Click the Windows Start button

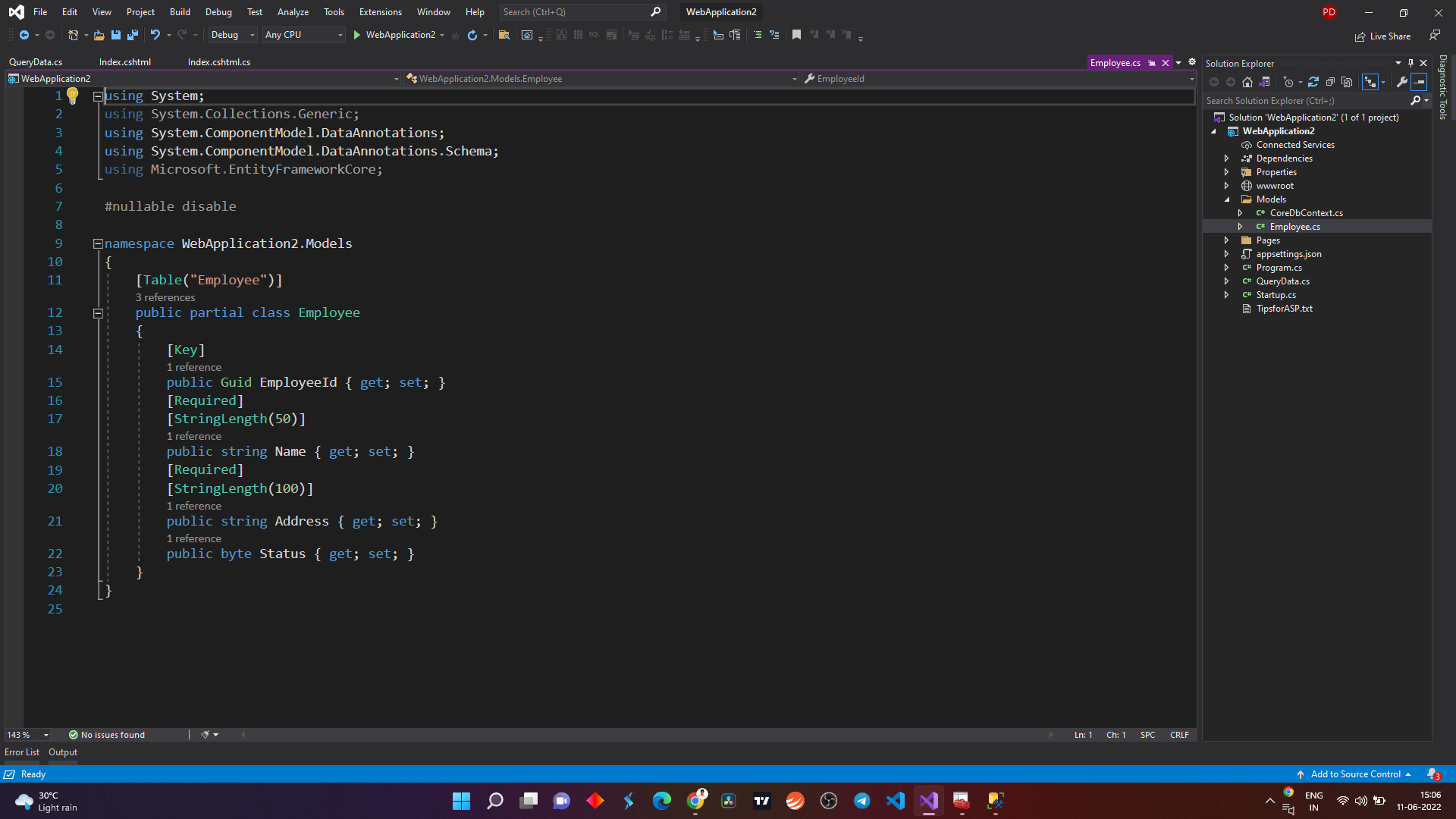tap(461, 801)
